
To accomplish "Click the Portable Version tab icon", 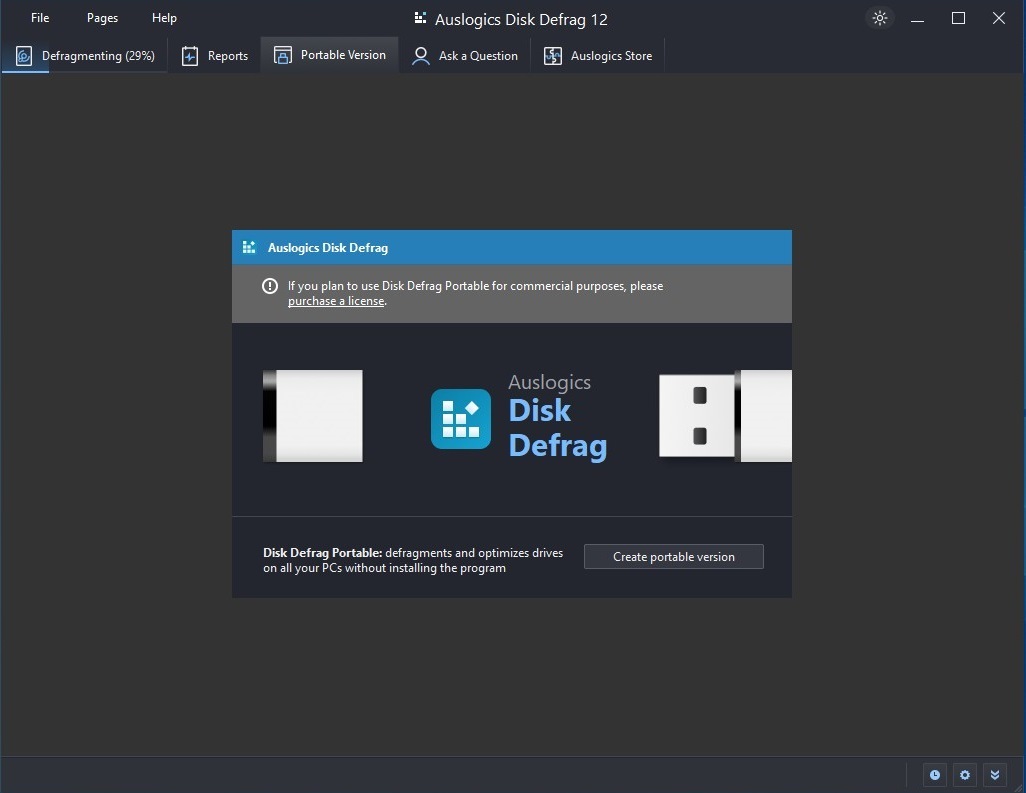I will pos(283,55).
